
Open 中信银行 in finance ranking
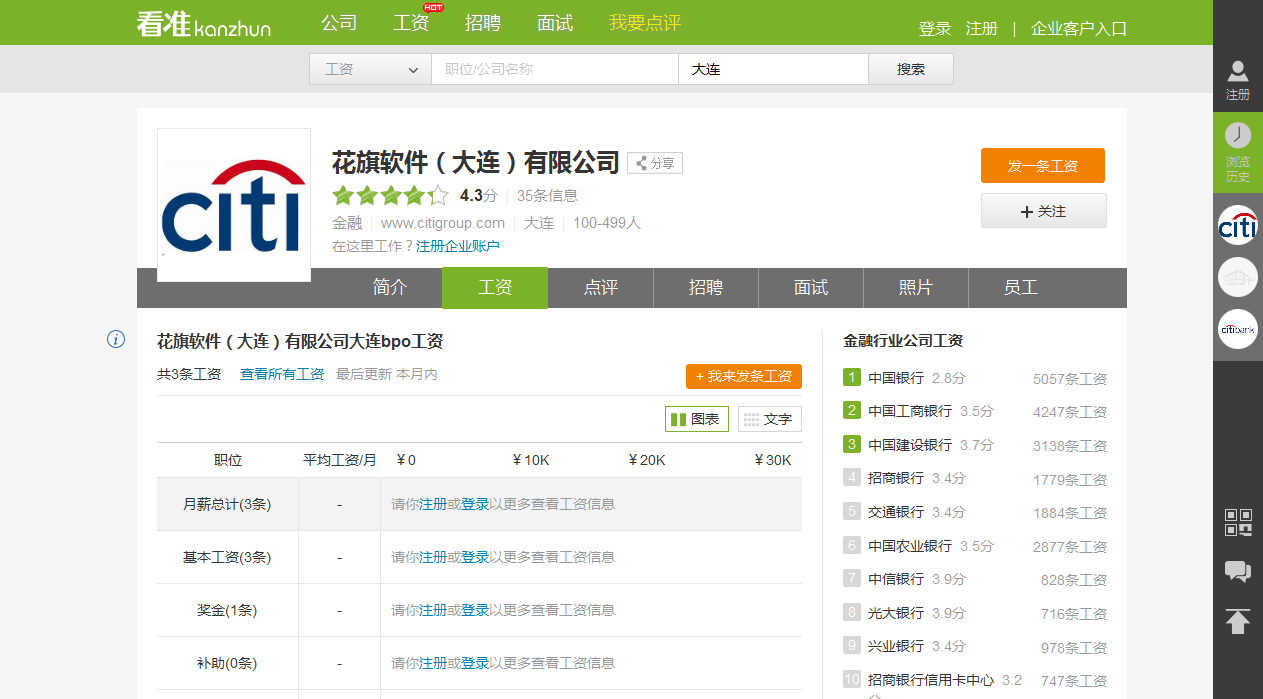pyautogui.click(x=896, y=579)
